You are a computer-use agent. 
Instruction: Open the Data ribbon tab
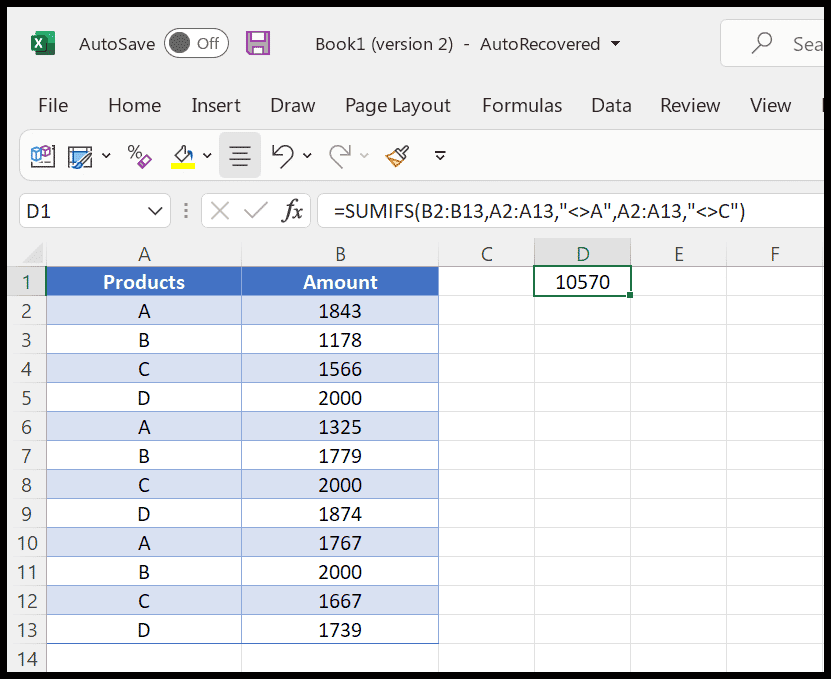tap(611, 105)
